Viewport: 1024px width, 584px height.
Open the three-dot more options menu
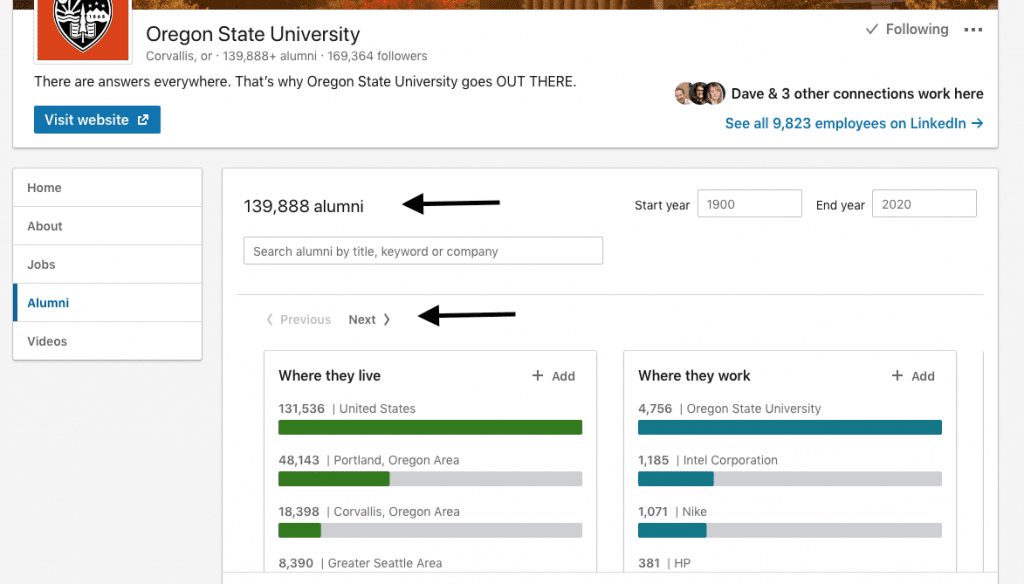click(x=973, y=29)
